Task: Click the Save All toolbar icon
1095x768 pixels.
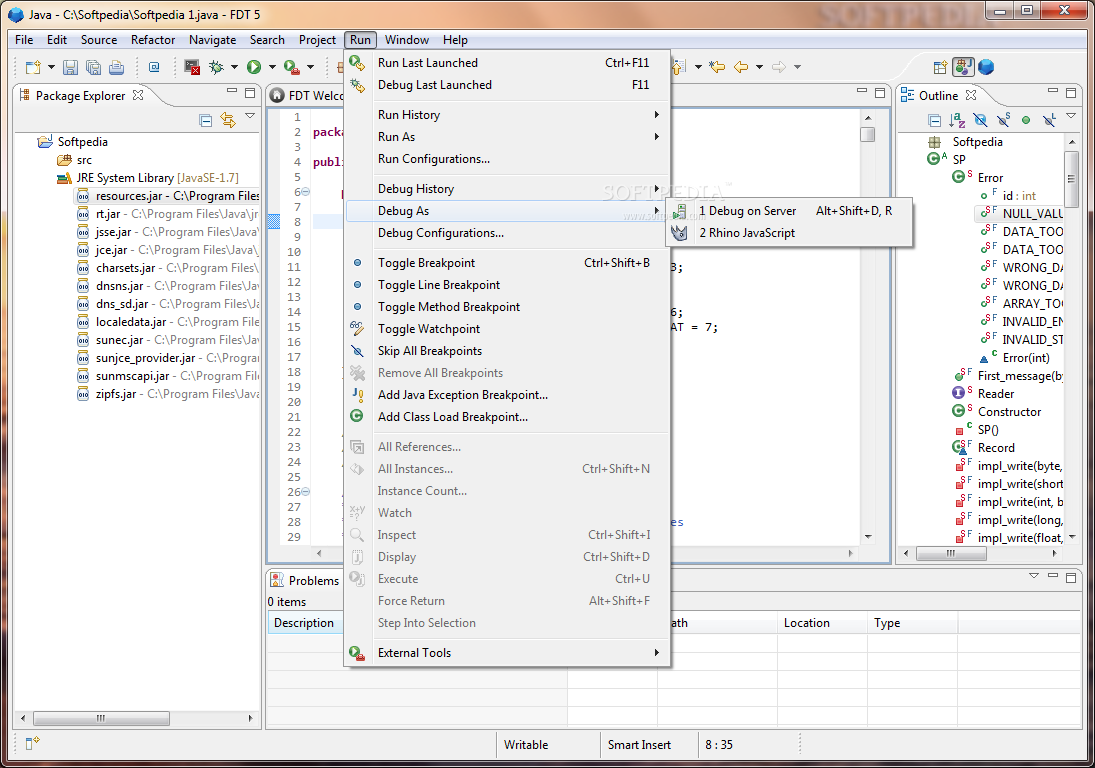Action: (93, 67)
